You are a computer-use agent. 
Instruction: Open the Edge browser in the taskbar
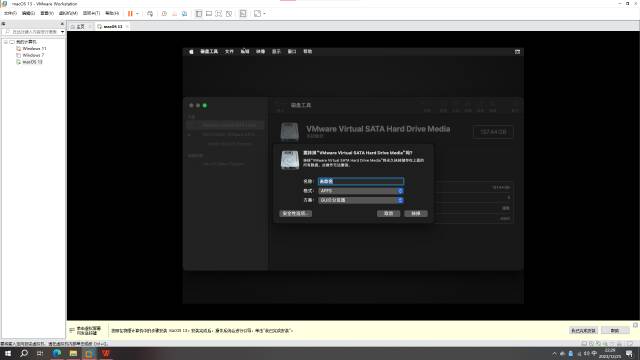(57, 353)
